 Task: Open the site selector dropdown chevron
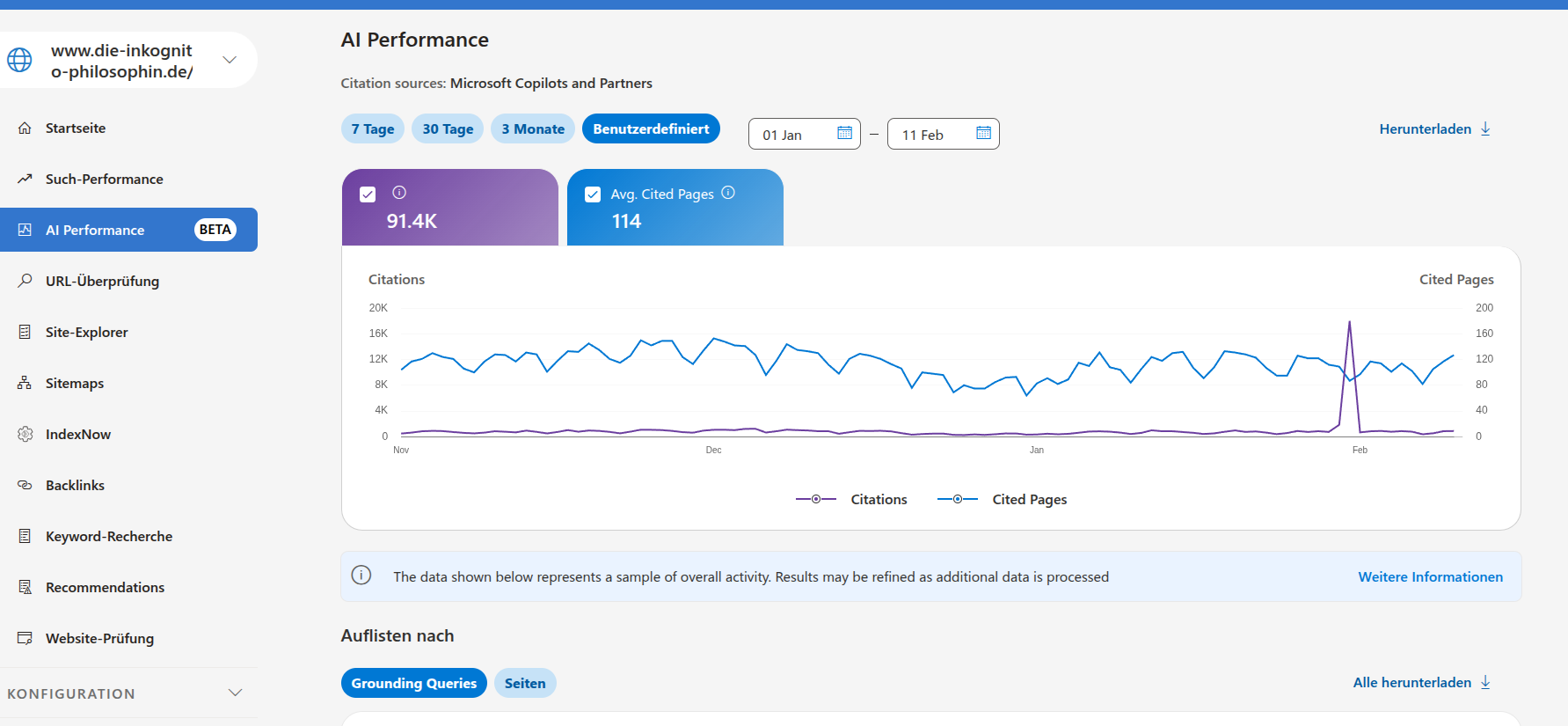click(x=230, y=60)
